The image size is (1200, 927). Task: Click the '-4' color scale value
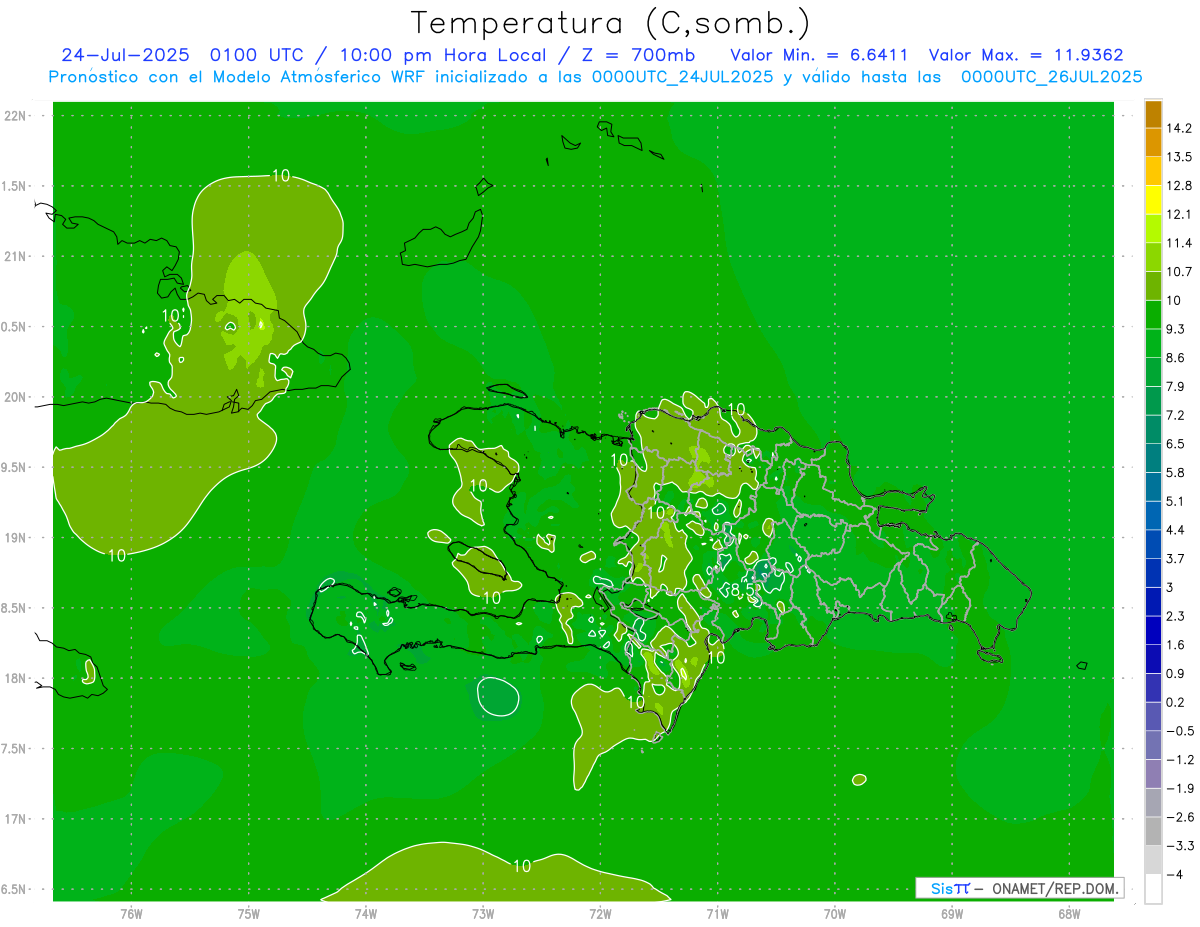click(1176, 875)
